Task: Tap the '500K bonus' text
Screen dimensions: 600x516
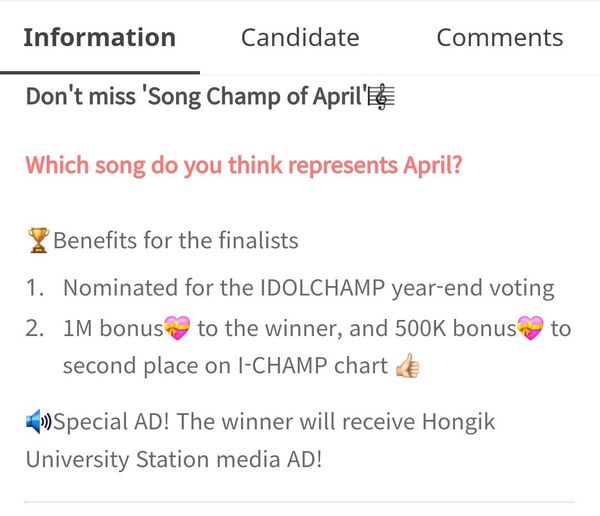Action: point(455,328)
